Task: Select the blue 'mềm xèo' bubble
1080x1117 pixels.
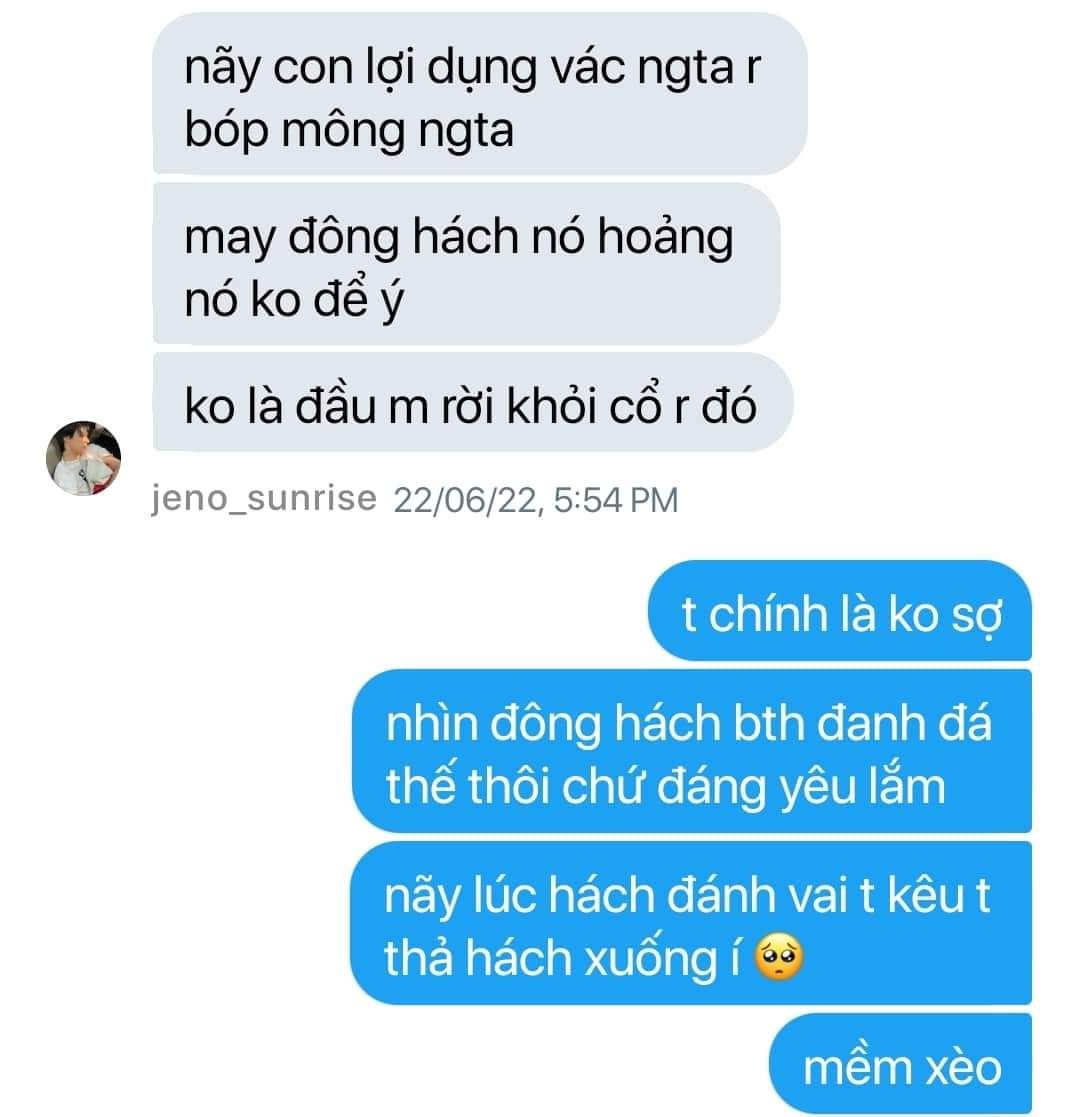Action: 900,1064
